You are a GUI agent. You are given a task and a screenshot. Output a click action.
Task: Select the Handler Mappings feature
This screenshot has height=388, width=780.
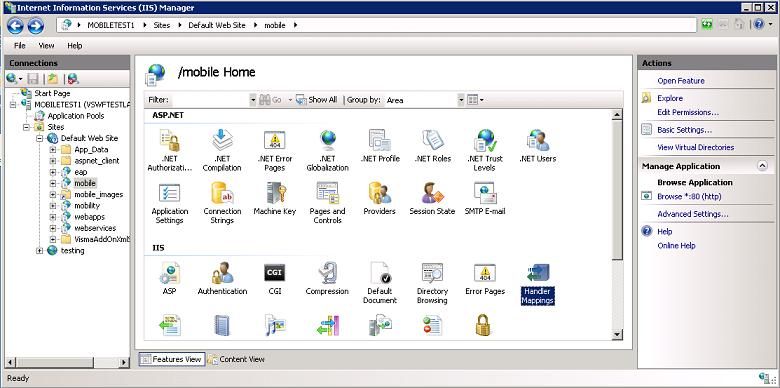coord(537,284)
